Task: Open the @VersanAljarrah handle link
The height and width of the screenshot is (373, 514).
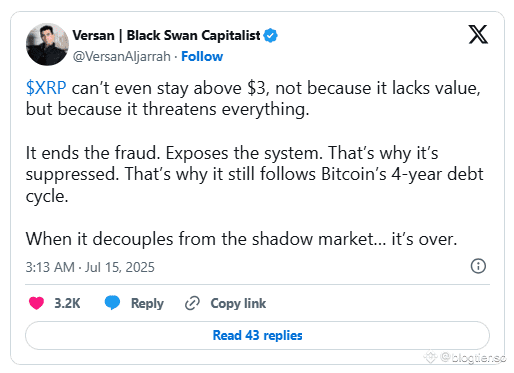Action: click(121, 56)
